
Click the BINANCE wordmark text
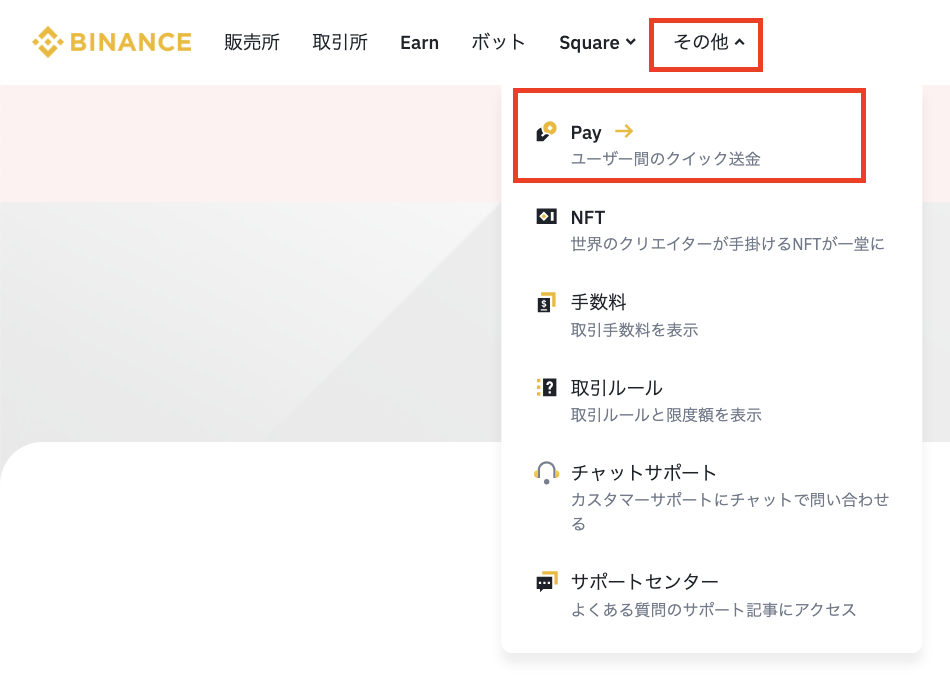click(x=130, y=42)
